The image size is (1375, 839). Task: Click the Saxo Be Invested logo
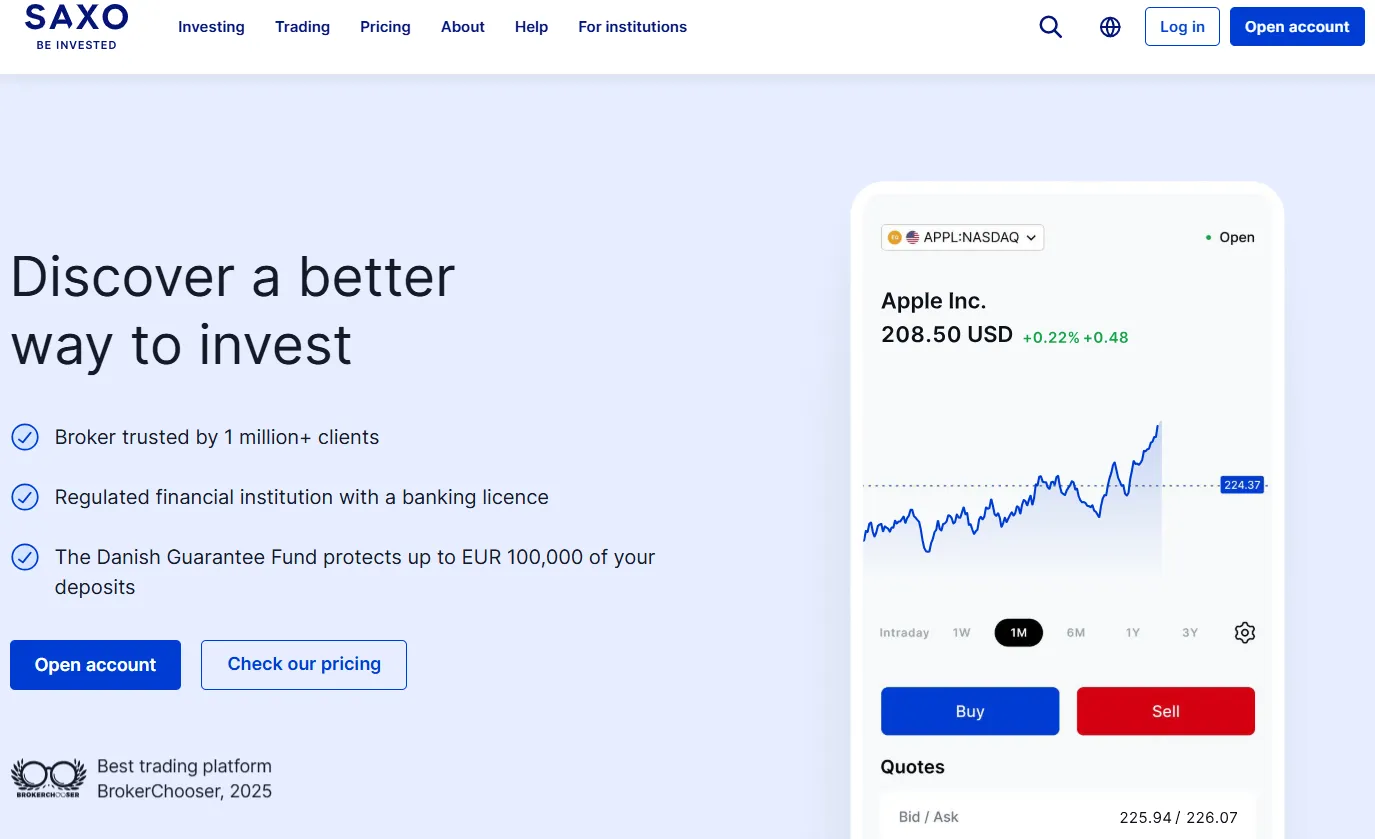pos(77,27)
